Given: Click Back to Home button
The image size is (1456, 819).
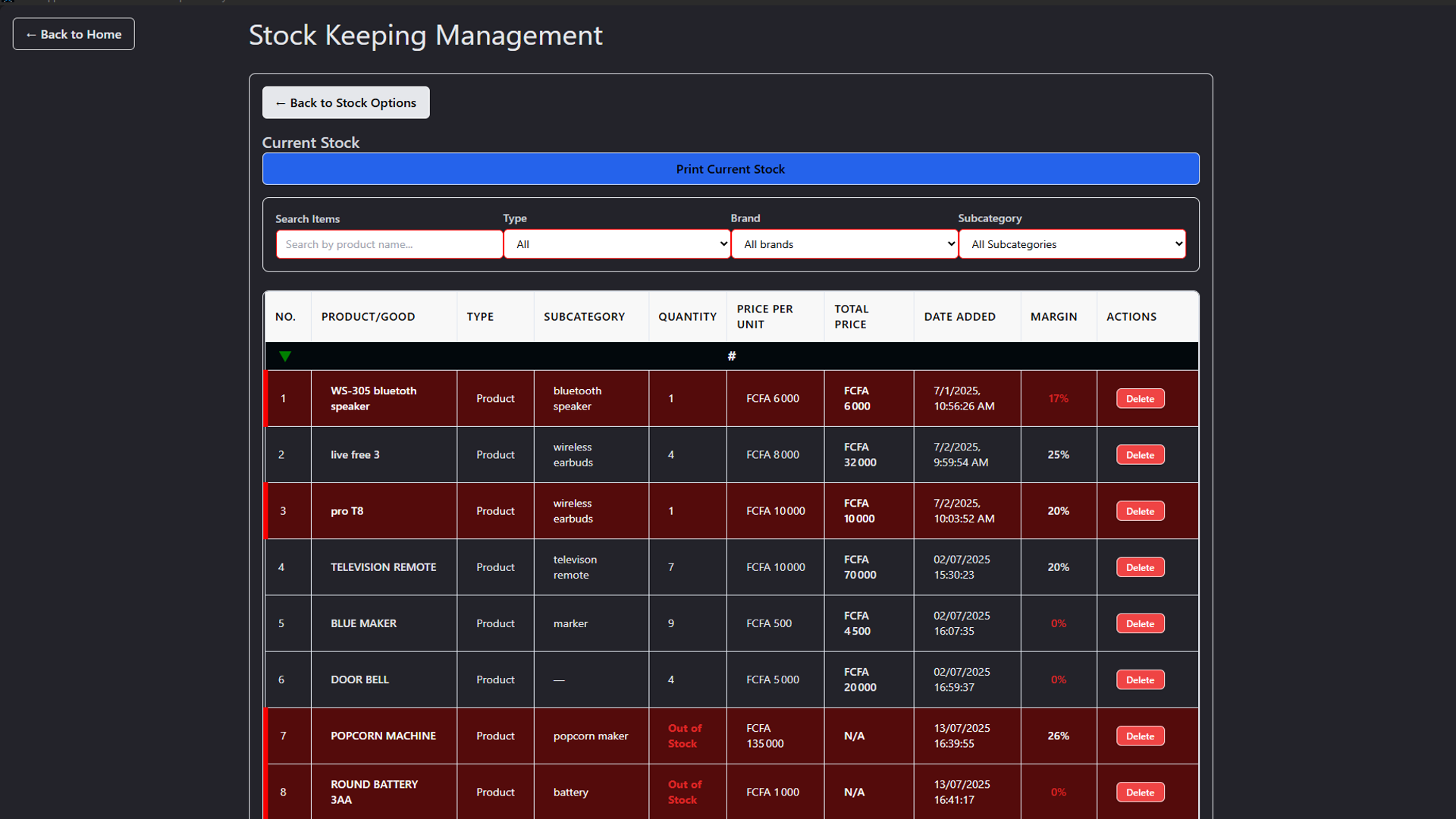Looking at the screenshot, I should pyautogui.click(x=74, y=34).
